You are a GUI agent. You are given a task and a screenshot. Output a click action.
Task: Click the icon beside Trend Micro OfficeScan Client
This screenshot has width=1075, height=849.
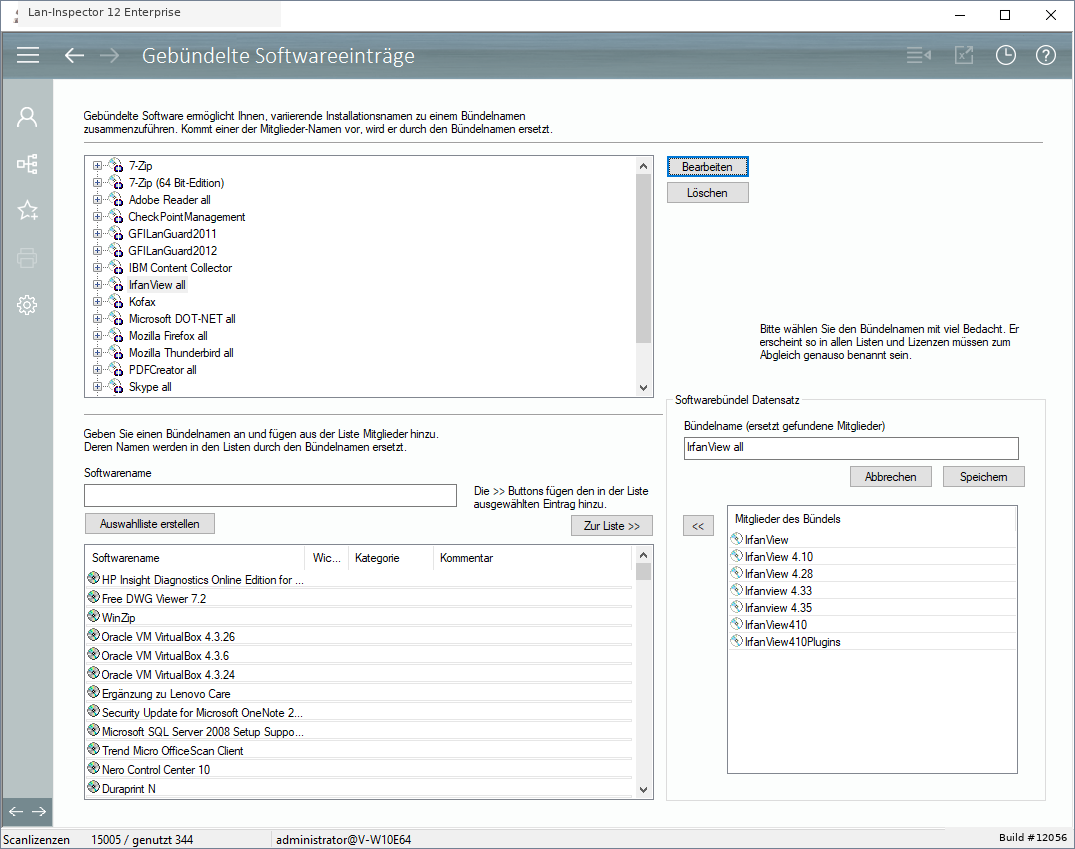point(94,748)
